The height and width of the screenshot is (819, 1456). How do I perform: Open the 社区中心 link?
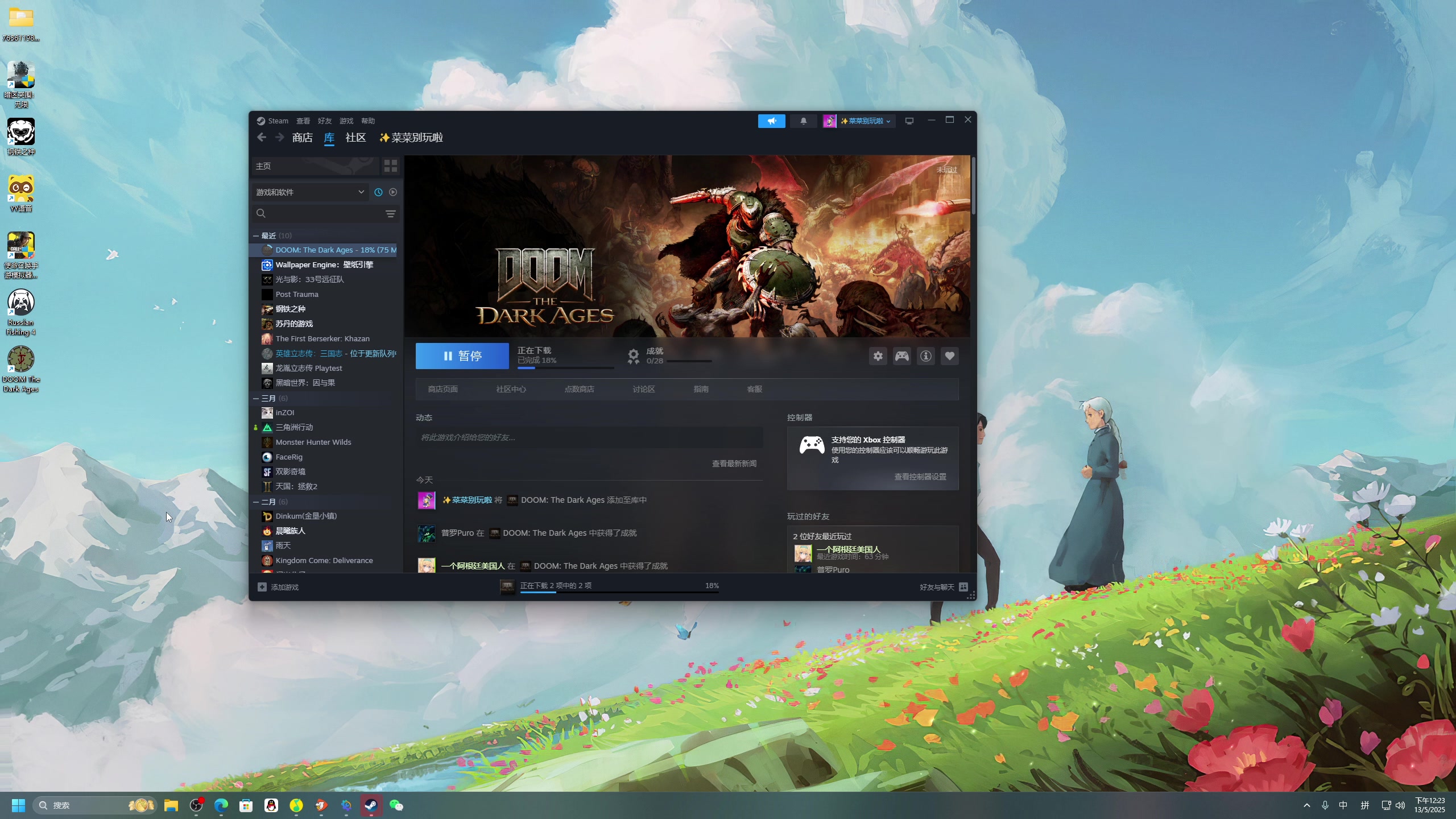pos(511,390)
